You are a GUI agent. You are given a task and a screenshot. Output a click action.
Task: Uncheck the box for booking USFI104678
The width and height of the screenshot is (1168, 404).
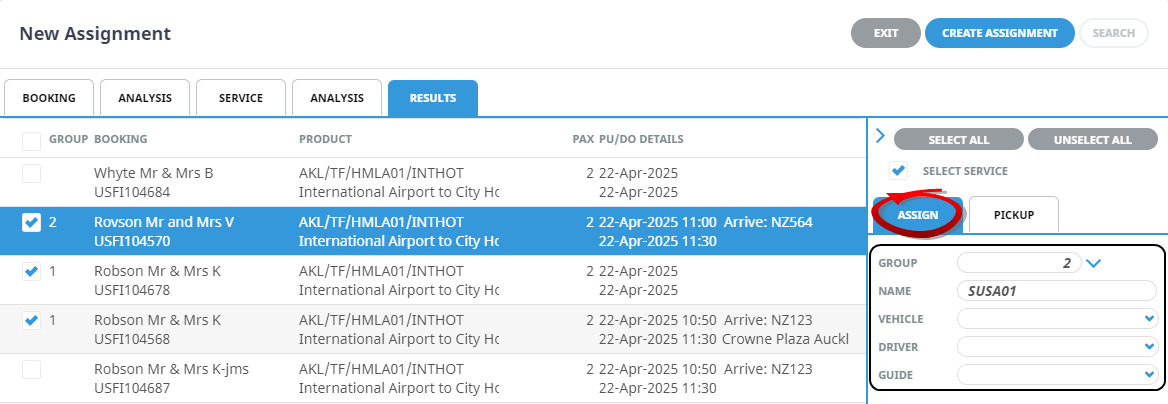(x=32, y=272)
